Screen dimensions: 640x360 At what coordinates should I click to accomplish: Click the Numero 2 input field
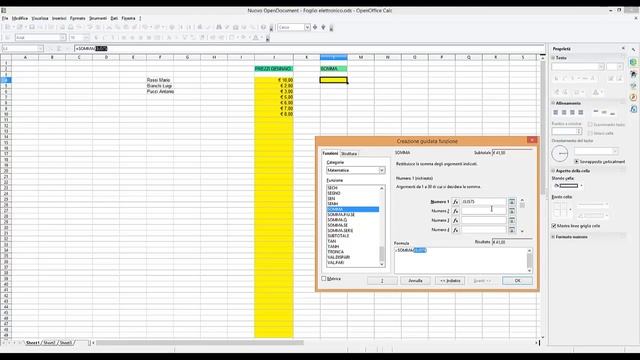tap(484, 211)
